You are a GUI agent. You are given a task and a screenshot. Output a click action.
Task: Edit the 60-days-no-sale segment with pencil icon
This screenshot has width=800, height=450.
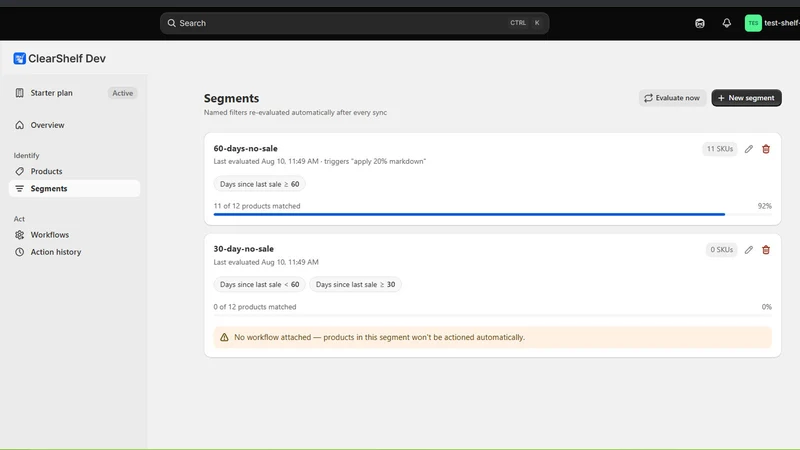tap(748, 149)
